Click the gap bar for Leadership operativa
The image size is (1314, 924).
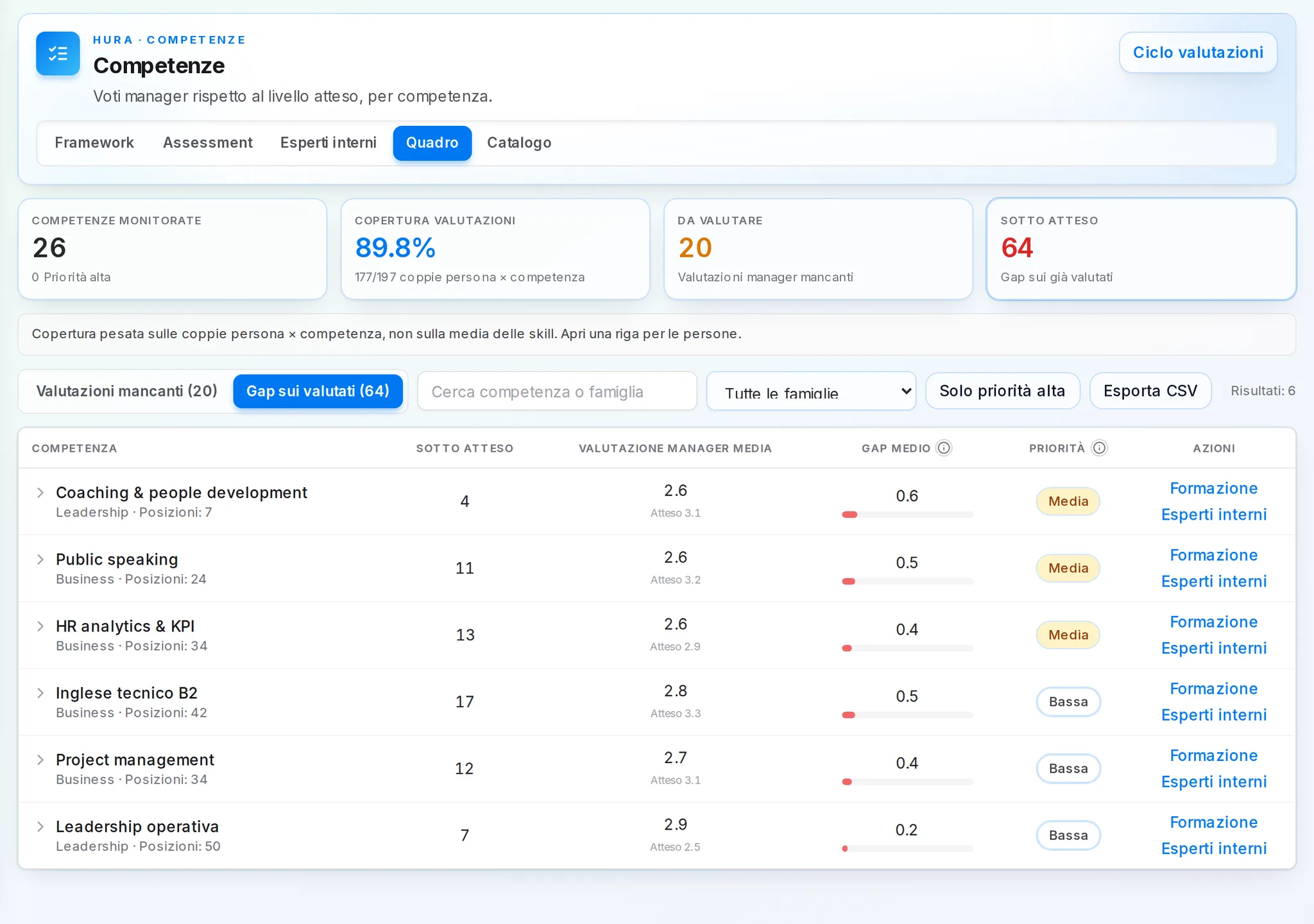click(907, 848)
